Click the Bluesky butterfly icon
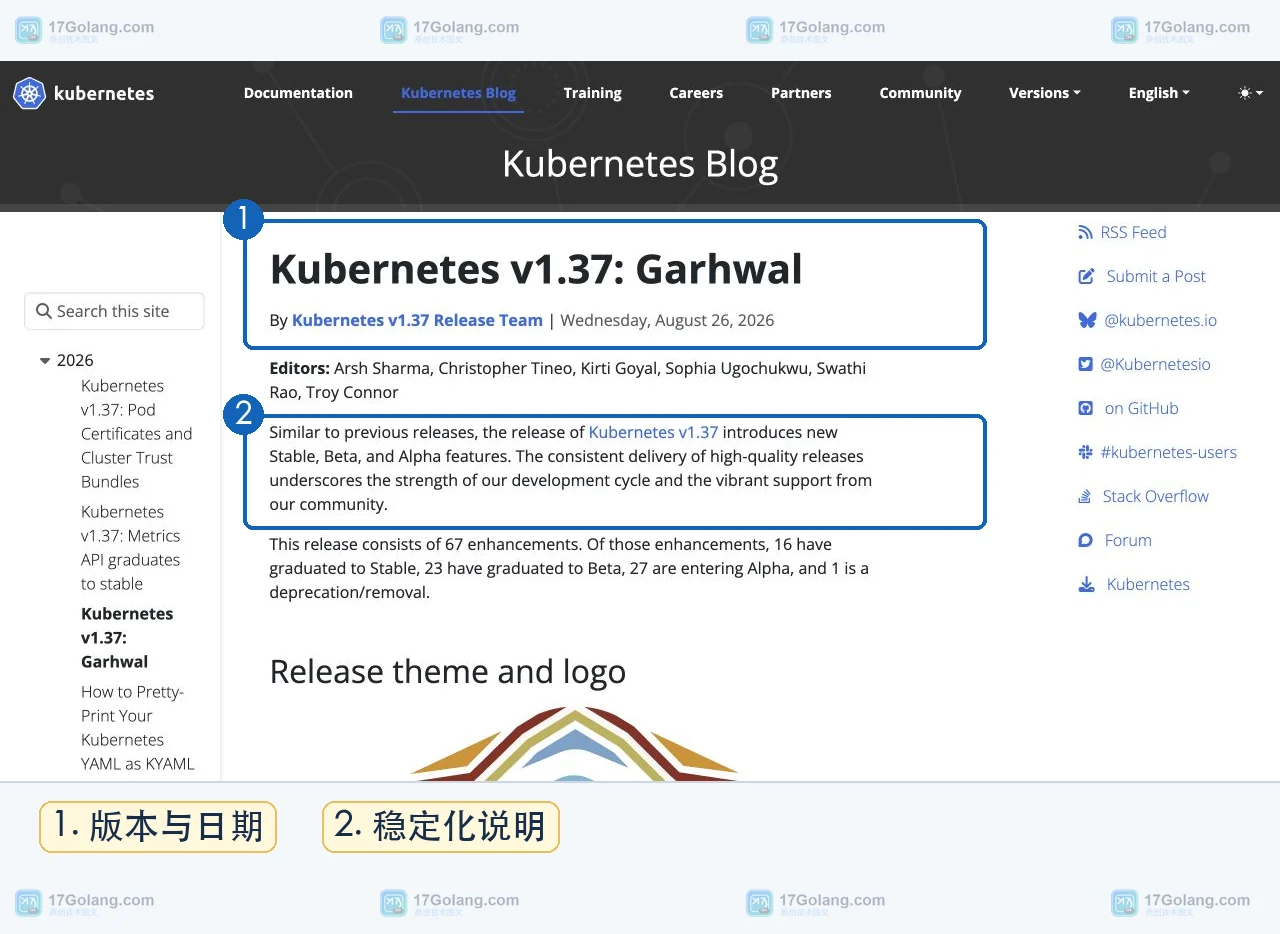1280x934 pixels. click(1087, 320)
